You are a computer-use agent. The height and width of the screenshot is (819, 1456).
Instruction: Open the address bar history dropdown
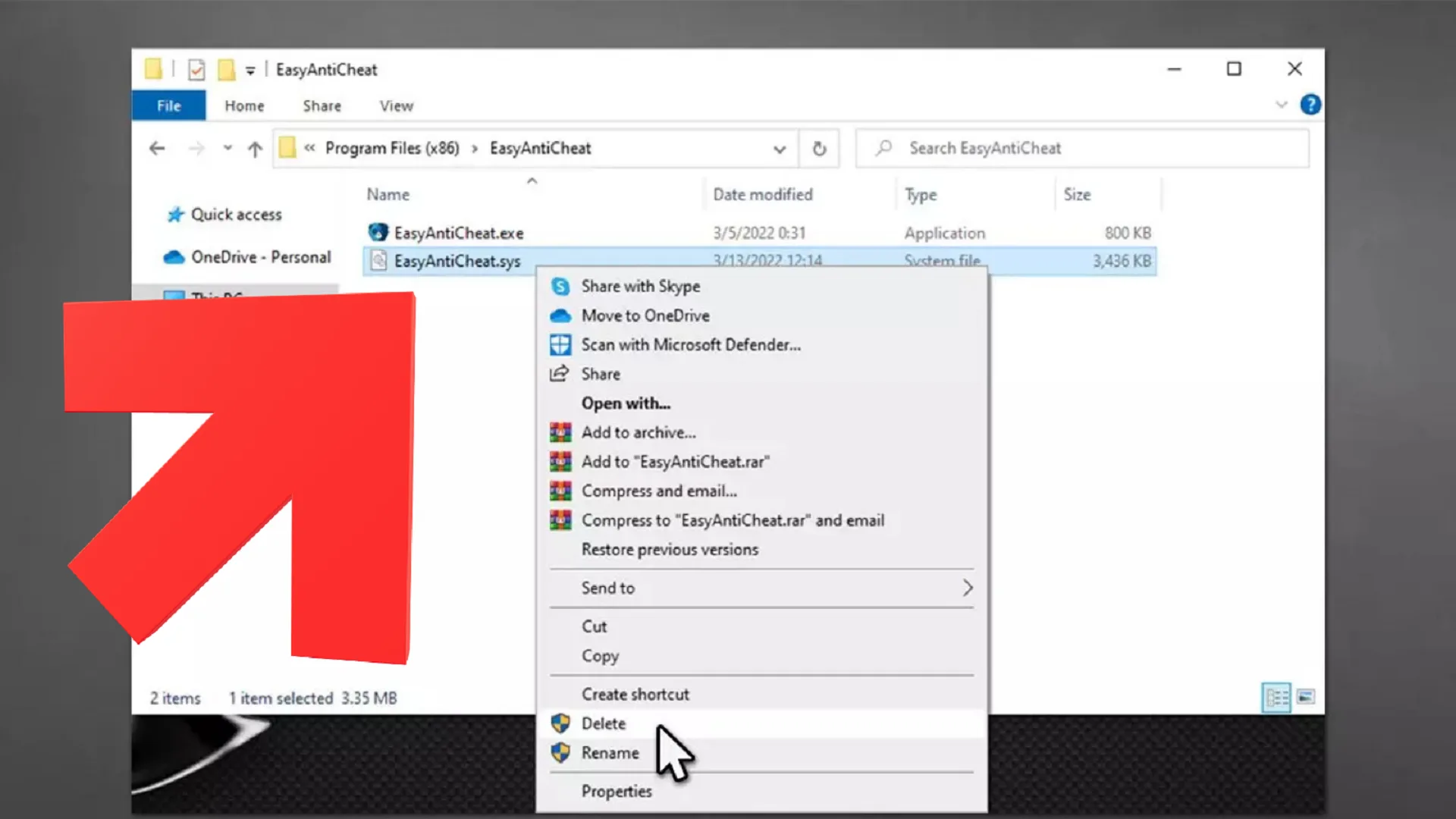780,149
